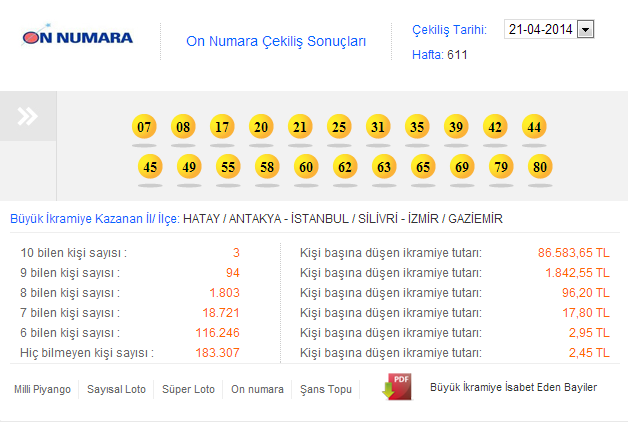Screen dimensions: 628x422
Task: Open the Sayısal Loto tab
Action: 116,389
